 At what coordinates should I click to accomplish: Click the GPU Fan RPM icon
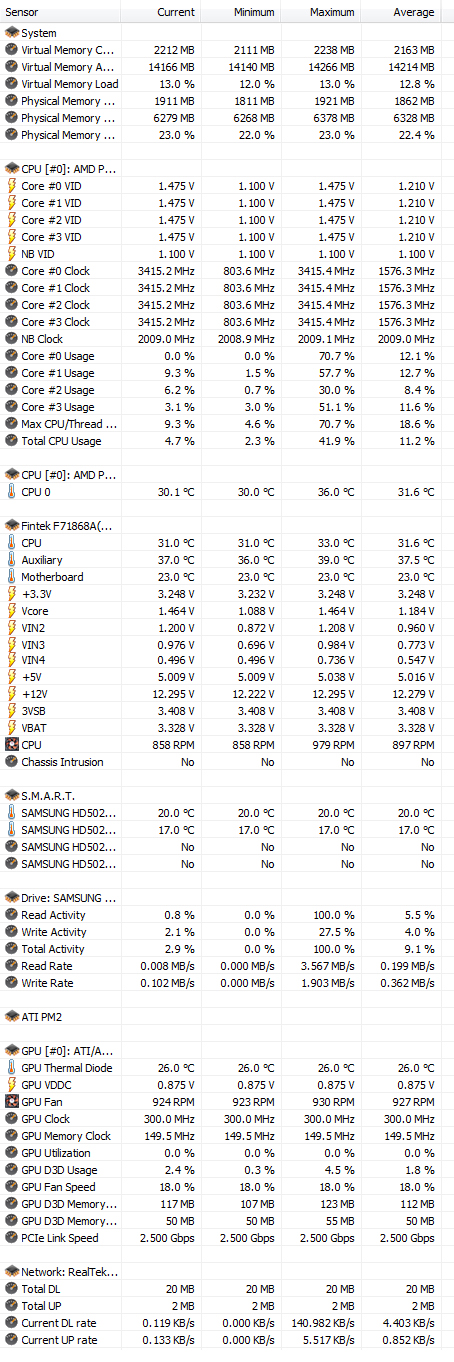pyautogui.click(x=12, y=1102)
